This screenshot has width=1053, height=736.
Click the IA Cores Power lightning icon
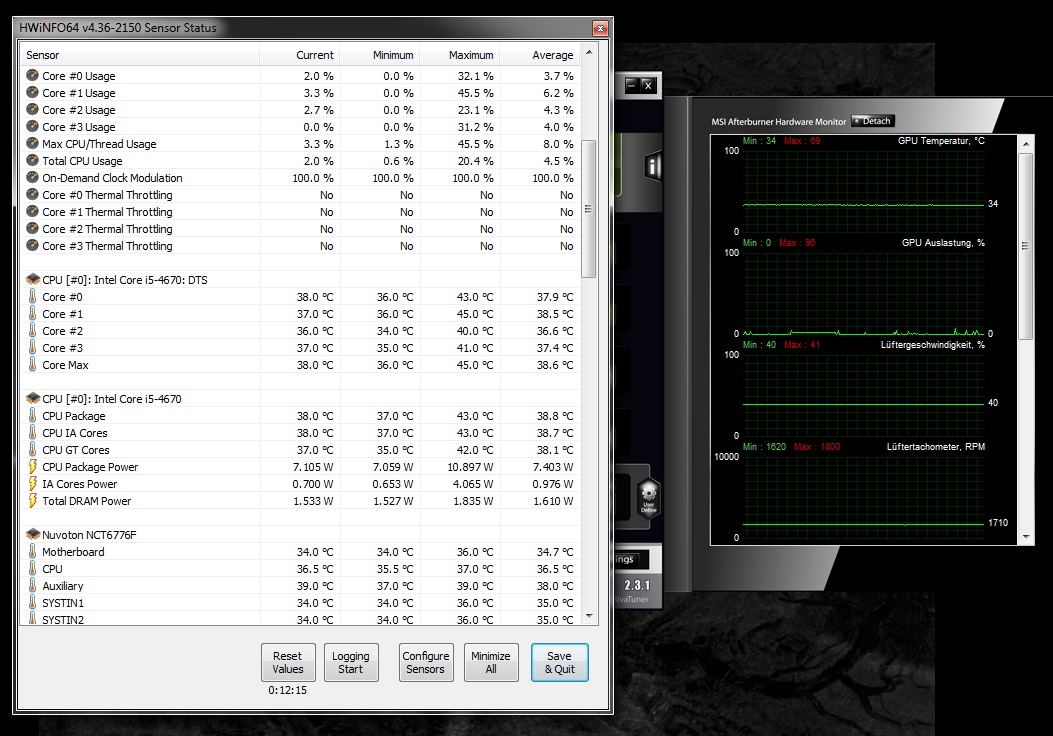[32, 484]
